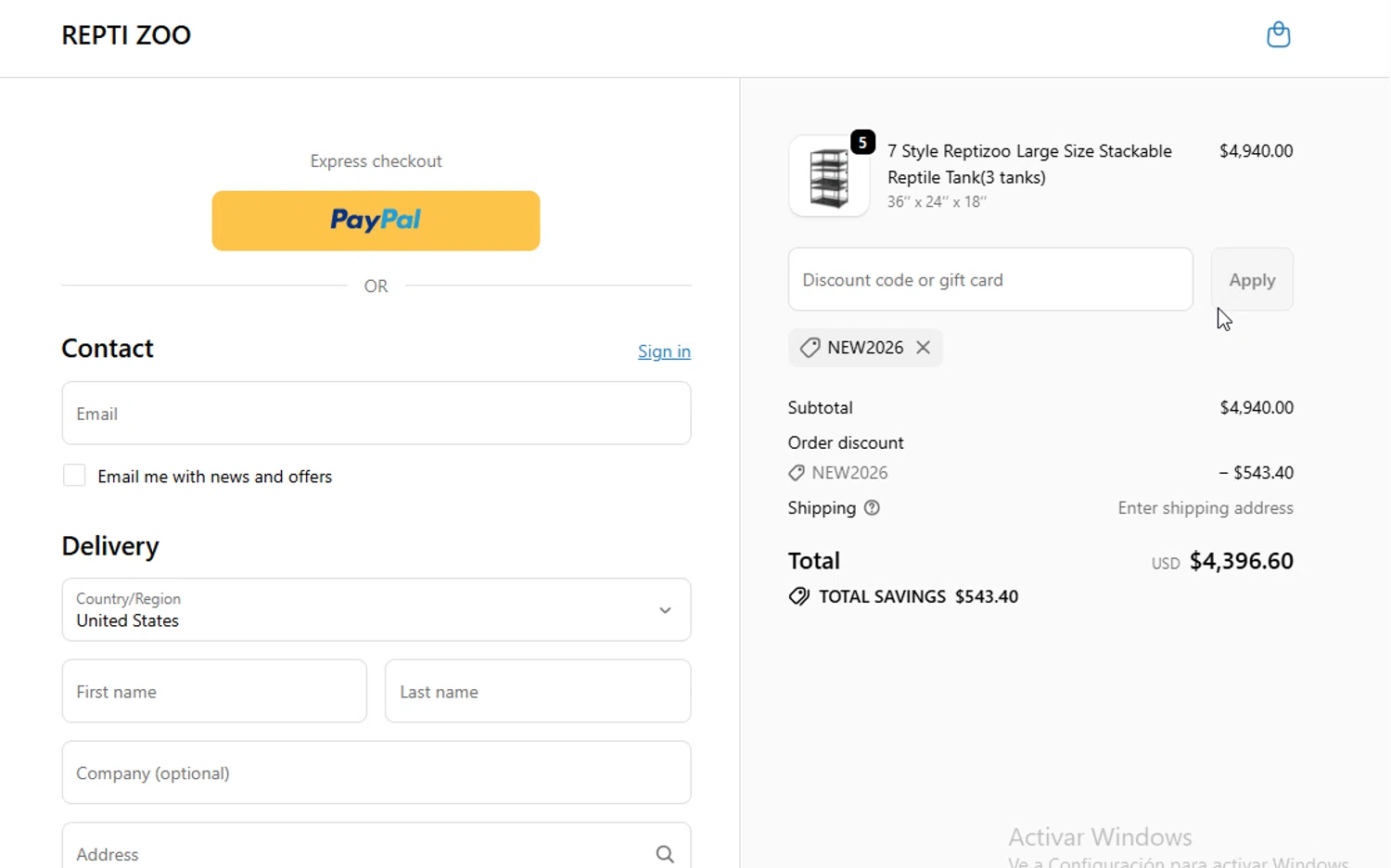Click the Express checkout label
1391x868 pixels.
click(376, 161)
